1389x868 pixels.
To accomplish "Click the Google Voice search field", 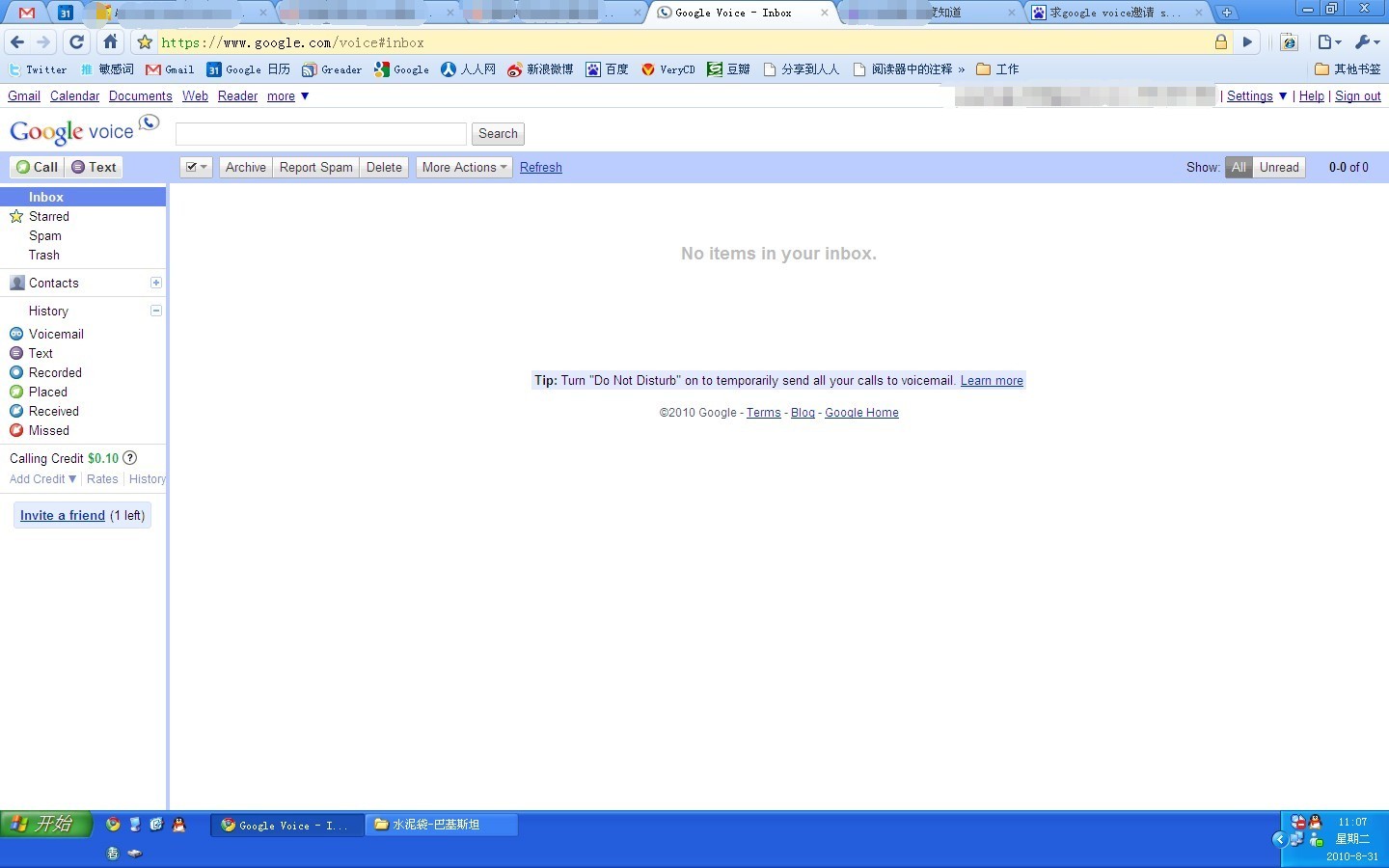I will pyautogui.click(x=321, y=134).
